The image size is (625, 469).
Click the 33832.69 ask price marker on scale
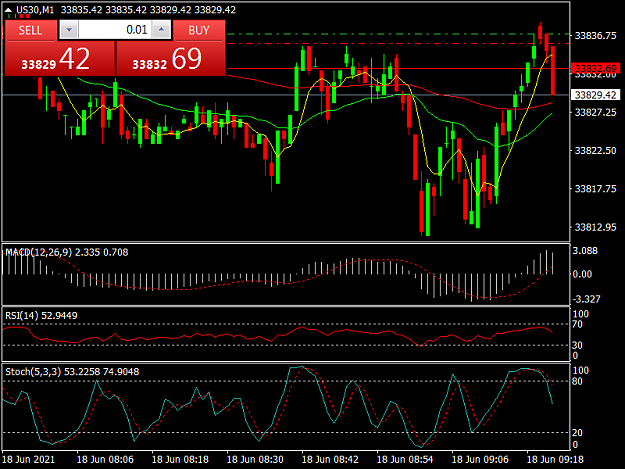coord(596,69)
